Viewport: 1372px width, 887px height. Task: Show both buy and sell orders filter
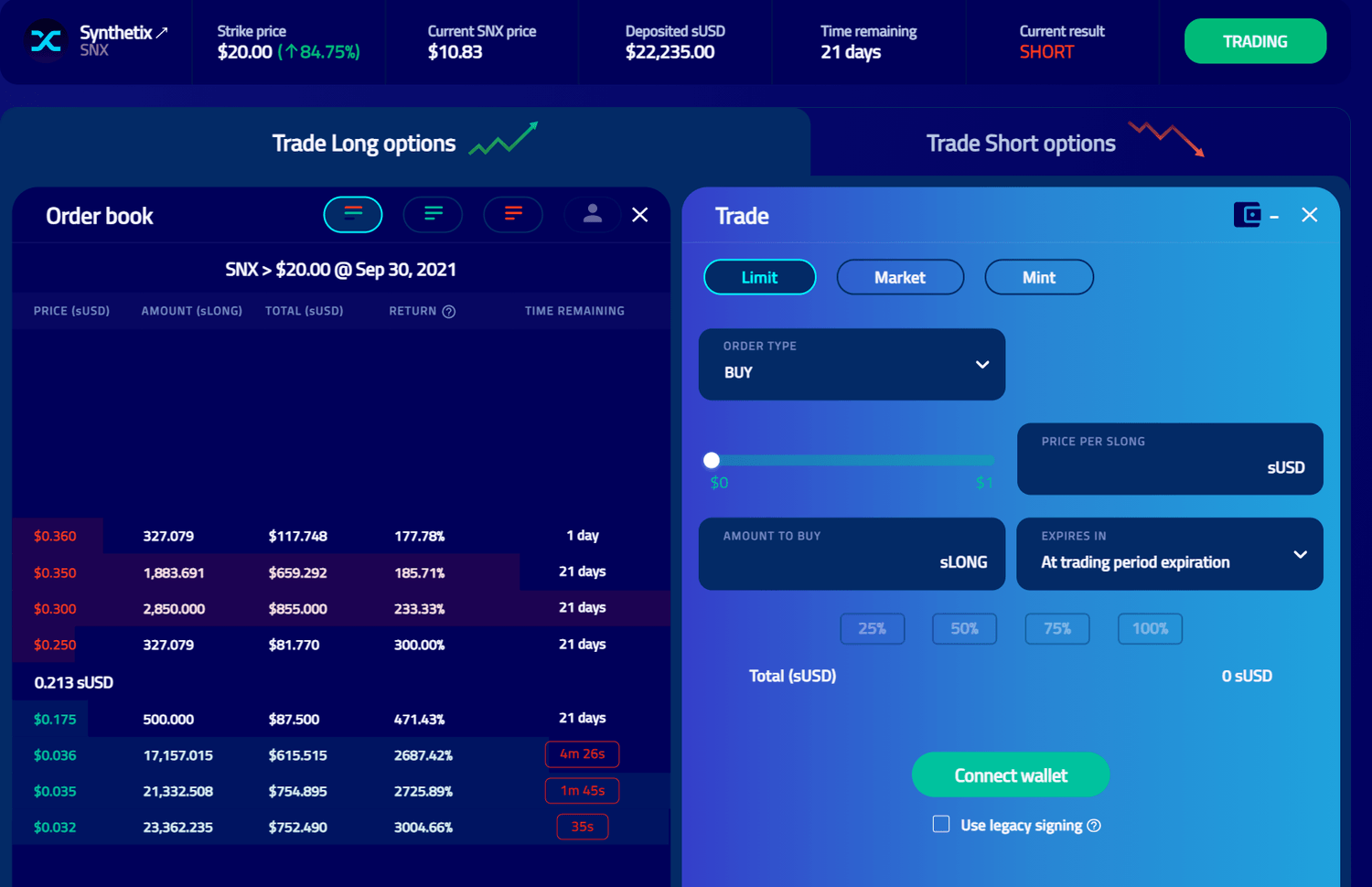(353, 215)
